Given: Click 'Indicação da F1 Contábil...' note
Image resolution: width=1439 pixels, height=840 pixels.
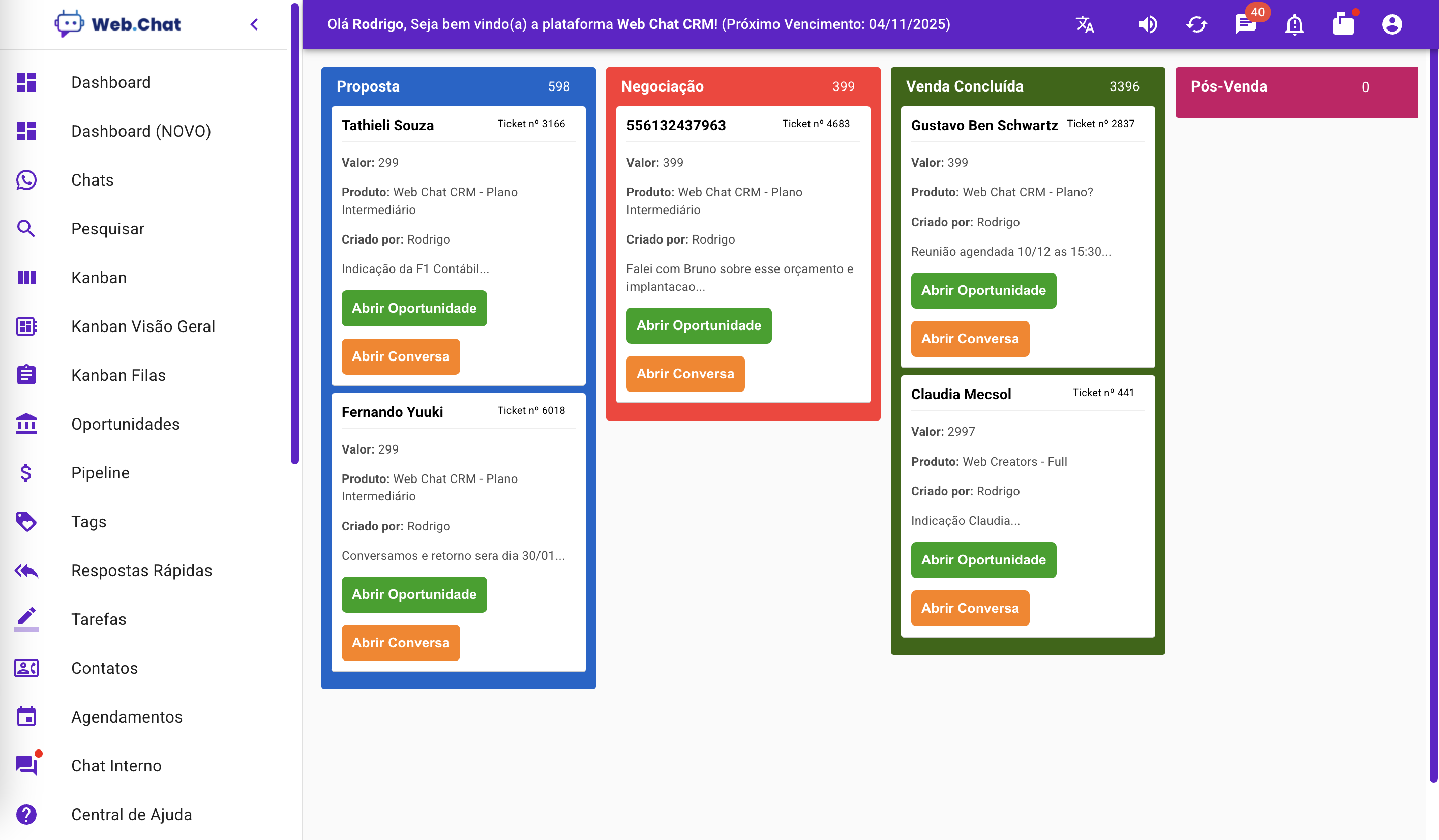Looking at the screenshot, I should (415, 269).
